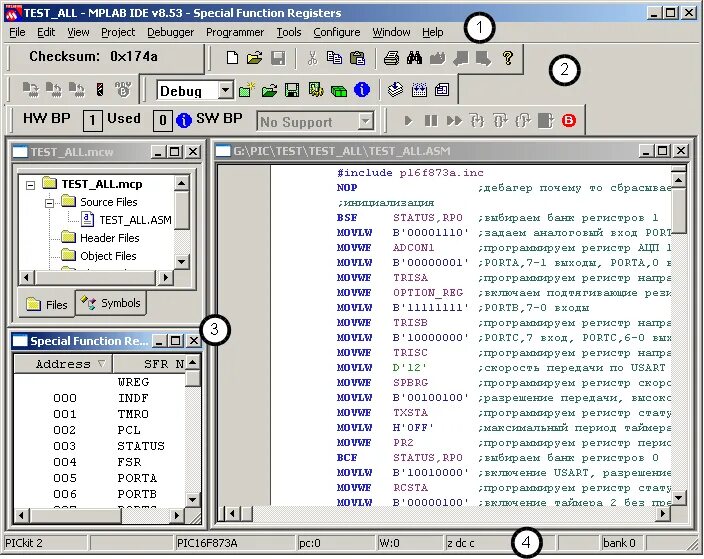
Task: Click the Save Workspace floppy icon next to Open Project
Action: click(292, 90)
